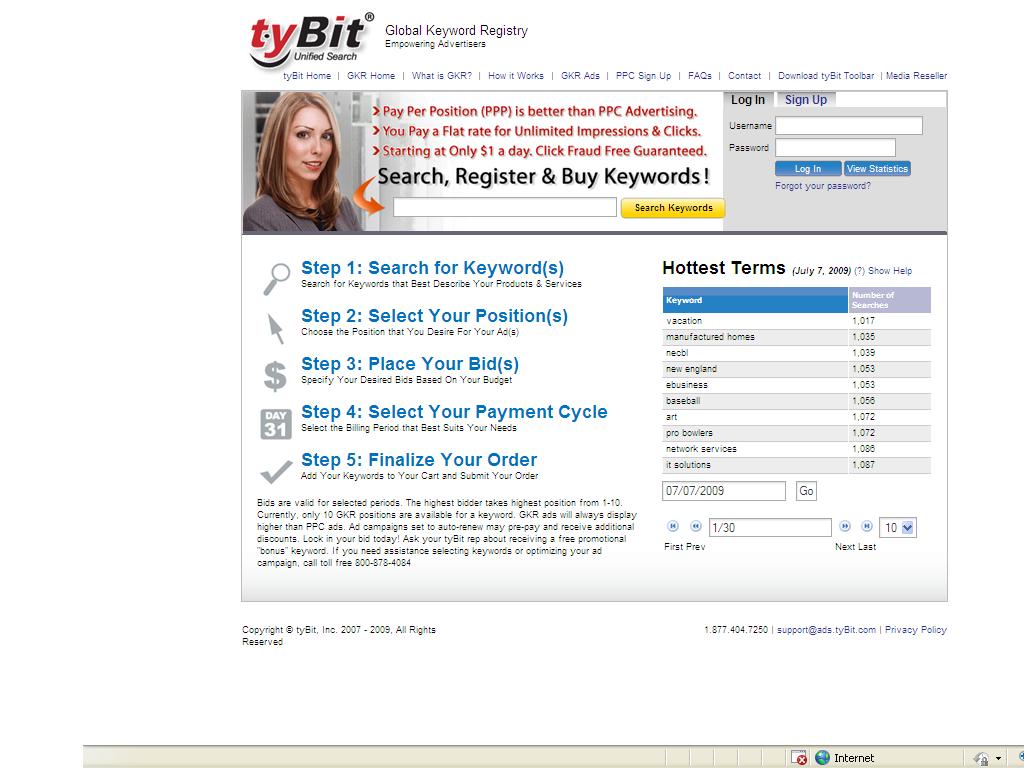Viewport: 1024px width, 768px height.
Task: Open the status bar zoom dropdown arrow
Action: (x=998, y=759)
